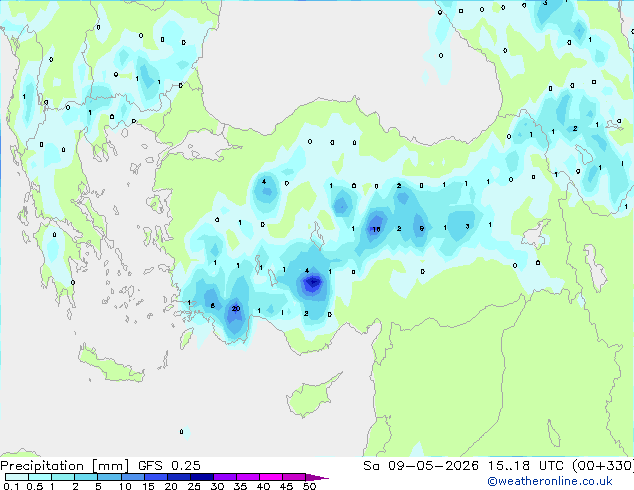This screenshot has height=490, width=634.
Task: Click the 0.1–0.5 mm legend color swatch
Action: pos(17,477)
